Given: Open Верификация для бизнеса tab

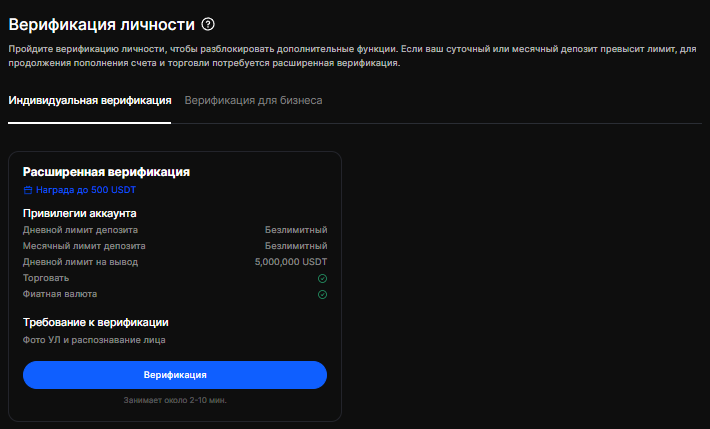Looking at the screenshot, I should (x=254, y=101).
